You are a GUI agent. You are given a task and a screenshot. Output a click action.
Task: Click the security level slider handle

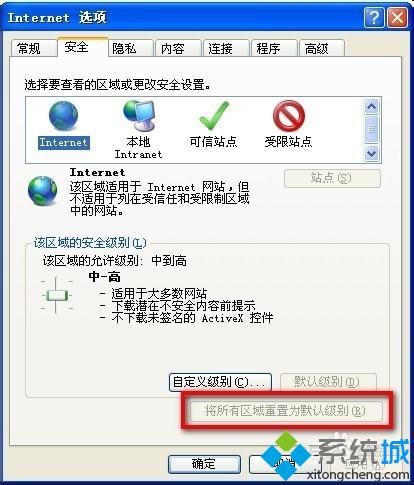[x=56, y=295]
